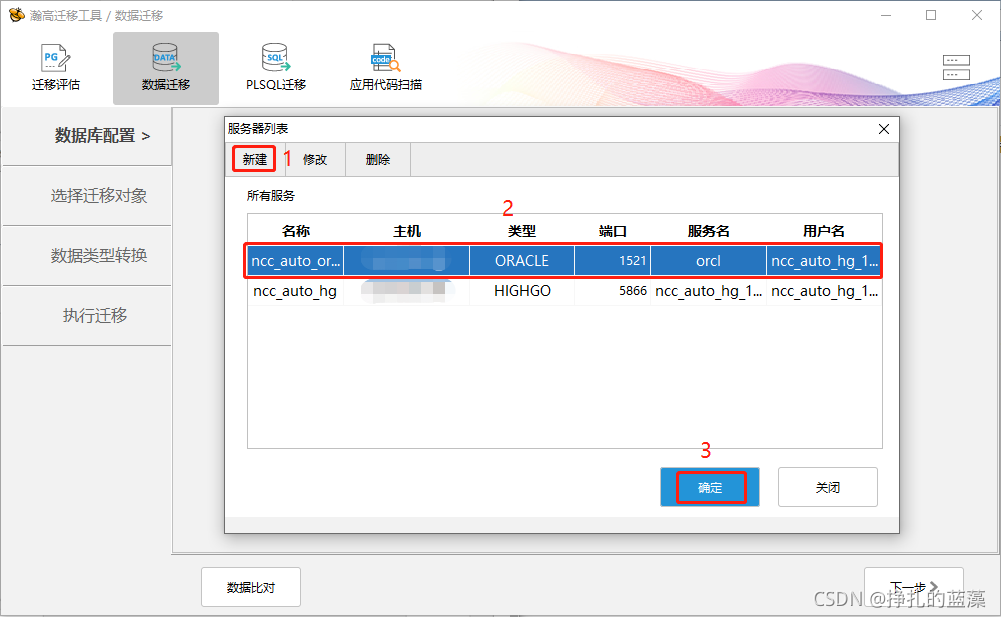Click the port 1521 cell
The image size is (1001, 617).
(612, 261)
